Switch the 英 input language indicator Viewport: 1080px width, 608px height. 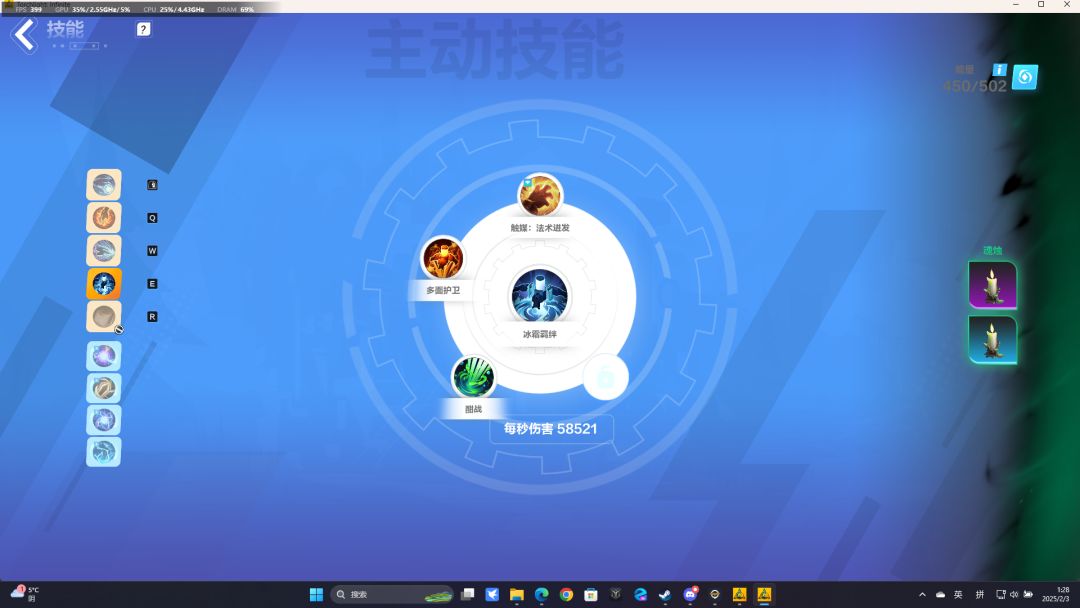pyautogui.click(x=958, y=594)
